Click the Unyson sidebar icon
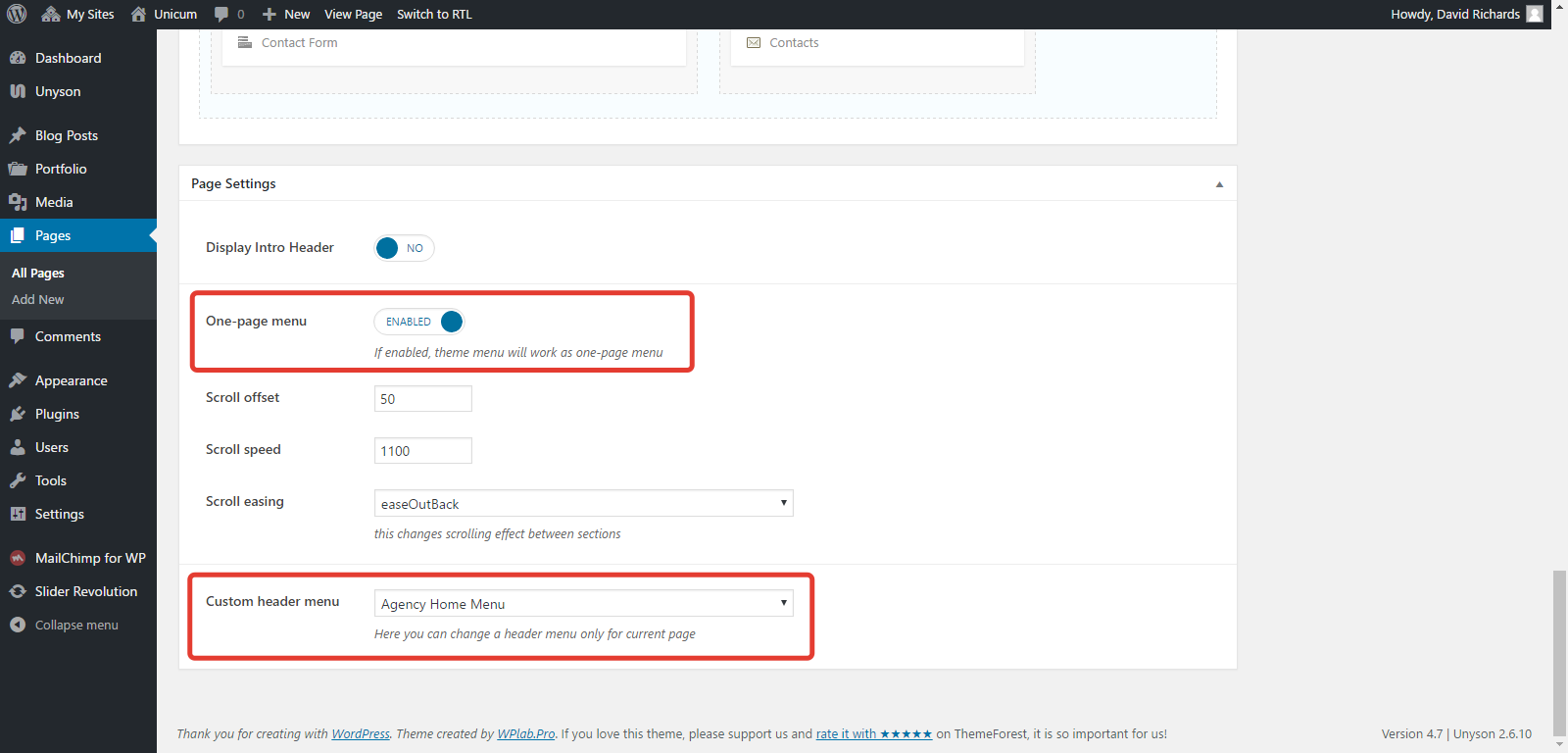Viewport: 1568px width, 753px height. [18, 91]
